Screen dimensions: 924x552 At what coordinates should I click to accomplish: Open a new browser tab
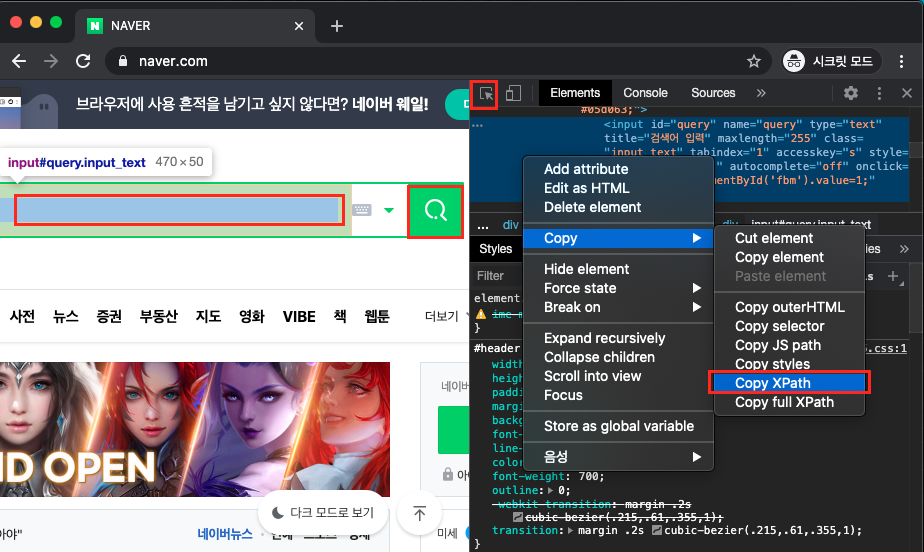click(x=336, y=26)
